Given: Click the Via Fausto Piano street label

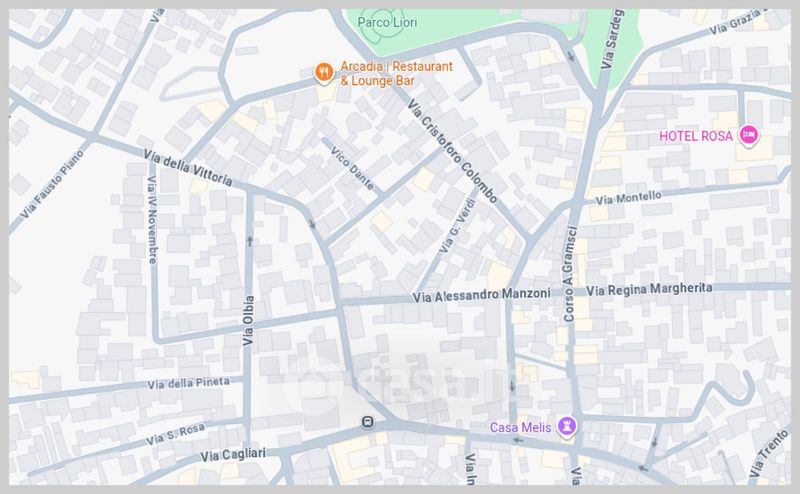Looking at the screenshot, I should coord(52,184).
